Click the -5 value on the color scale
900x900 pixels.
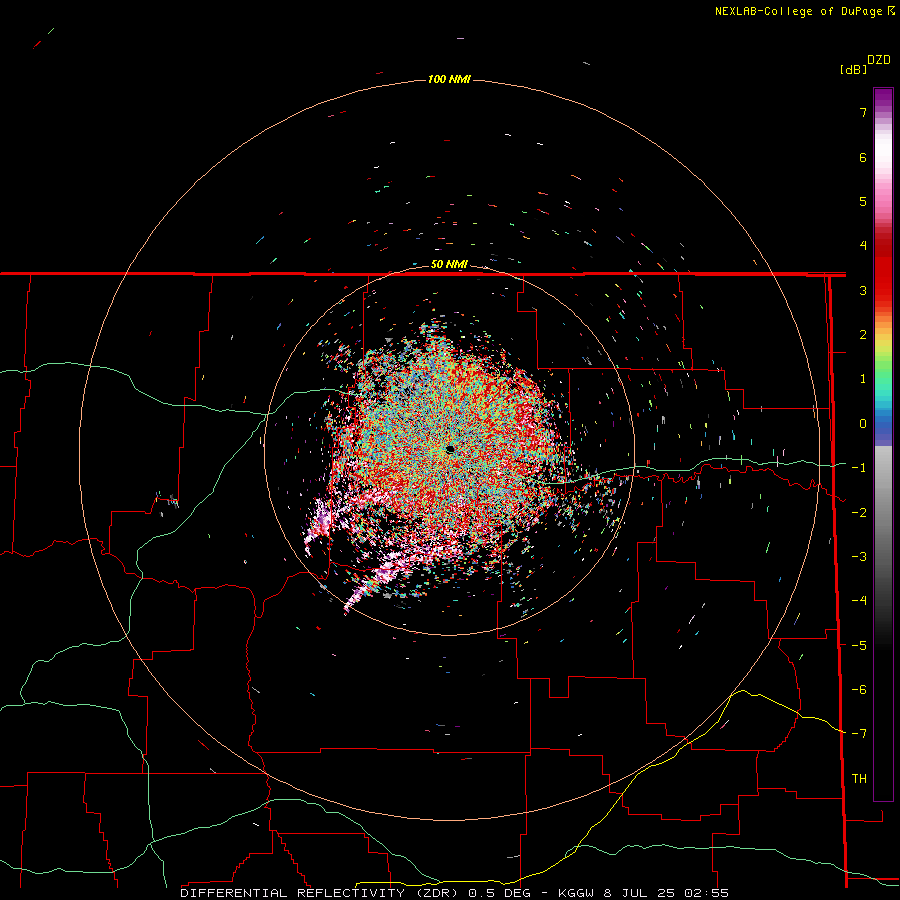(859, 646)
